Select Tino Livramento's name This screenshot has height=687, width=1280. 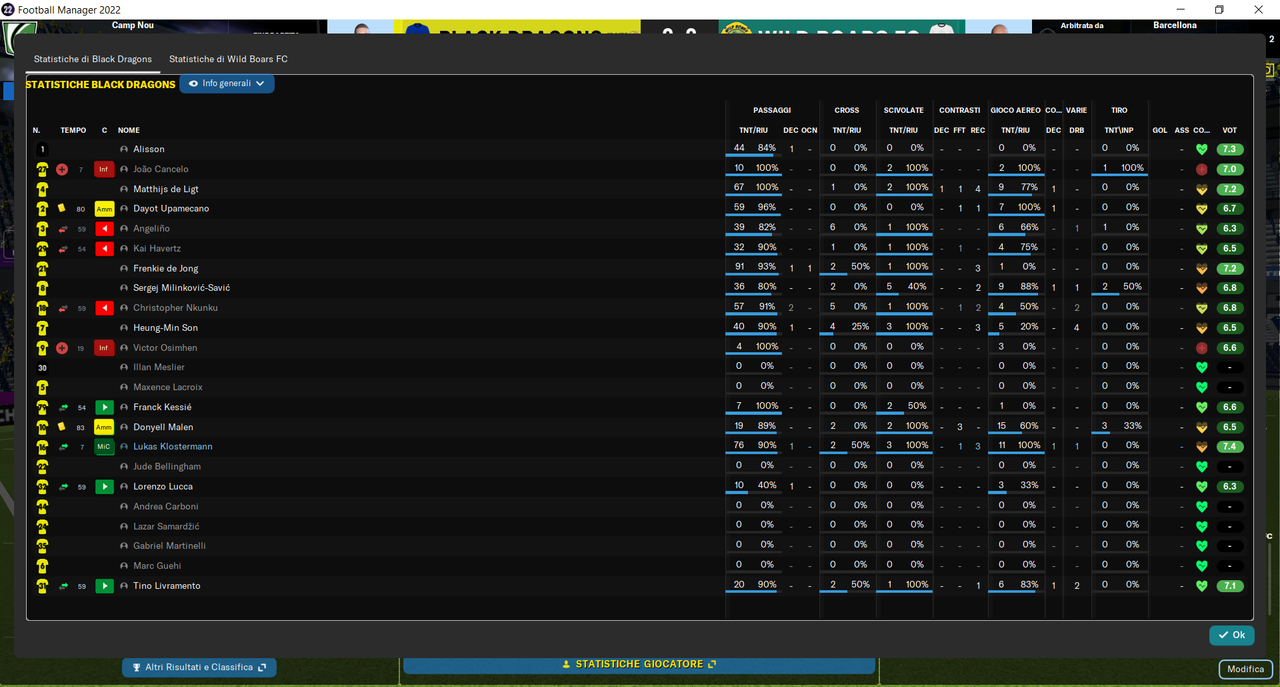point(167,586)
